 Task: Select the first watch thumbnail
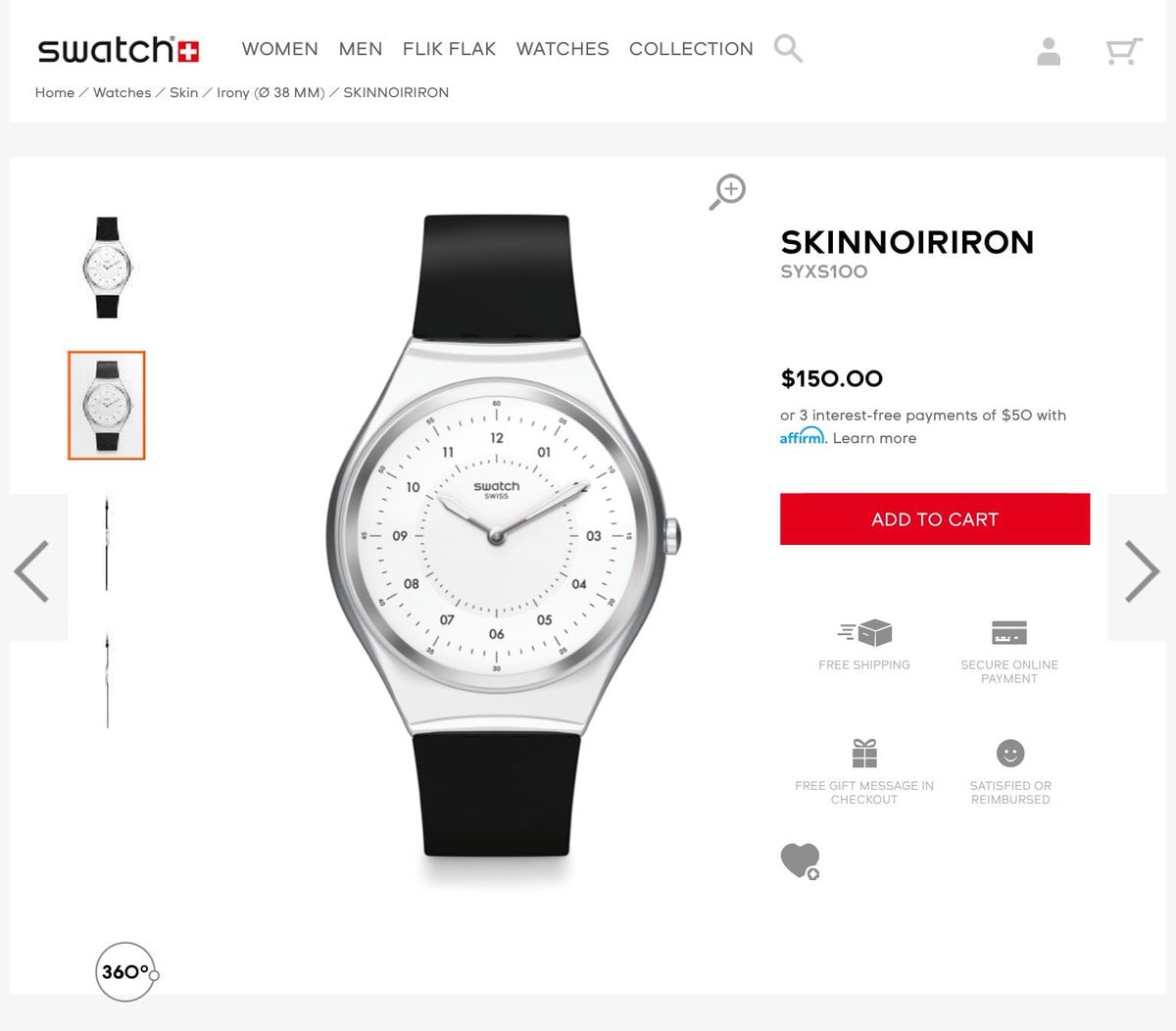click(107, 267)
